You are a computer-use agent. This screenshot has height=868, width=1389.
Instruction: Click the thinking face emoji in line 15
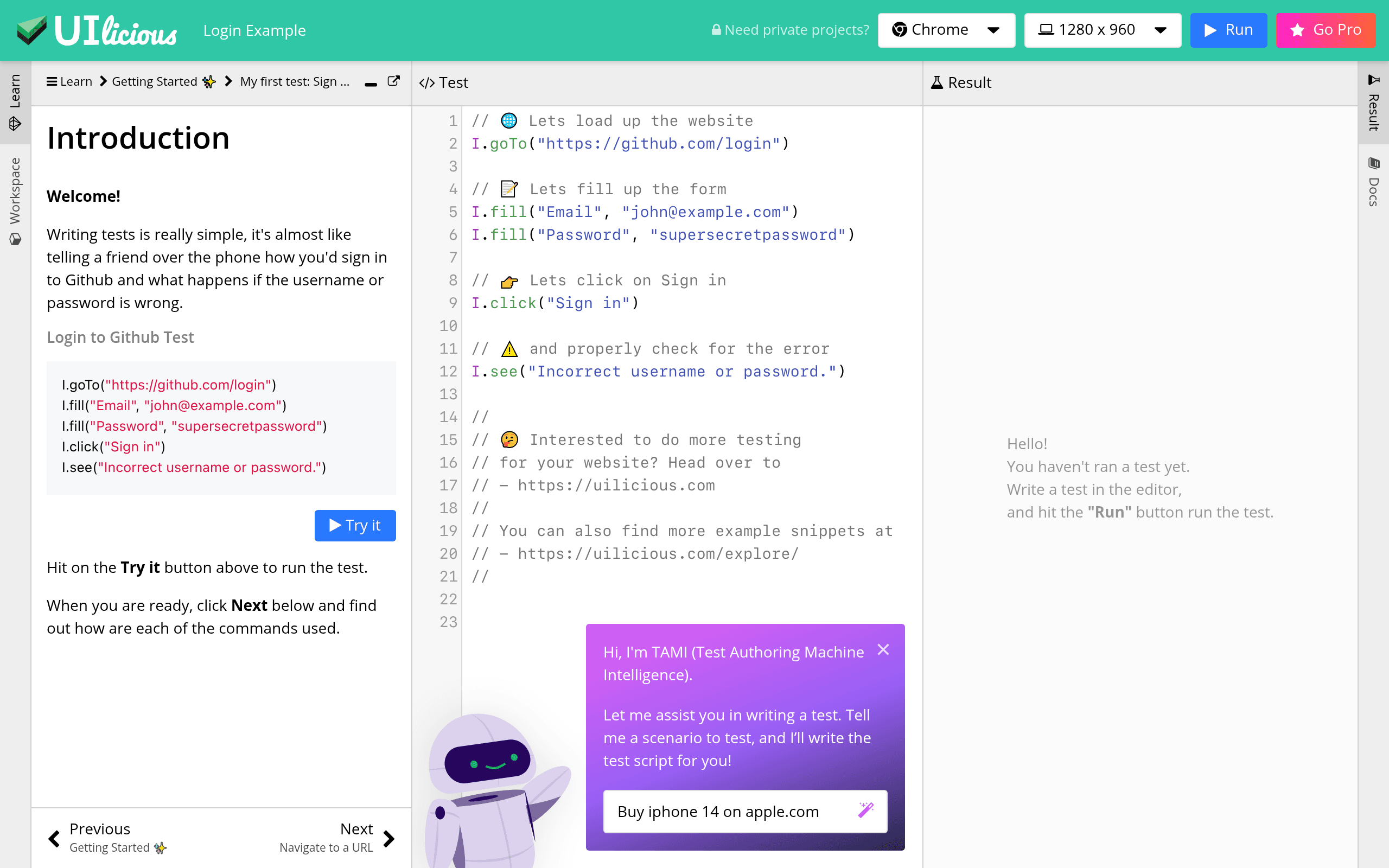point(509,440)
